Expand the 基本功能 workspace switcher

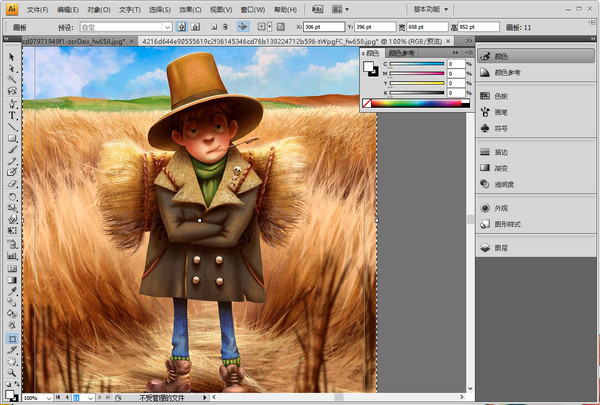(433, 8)
